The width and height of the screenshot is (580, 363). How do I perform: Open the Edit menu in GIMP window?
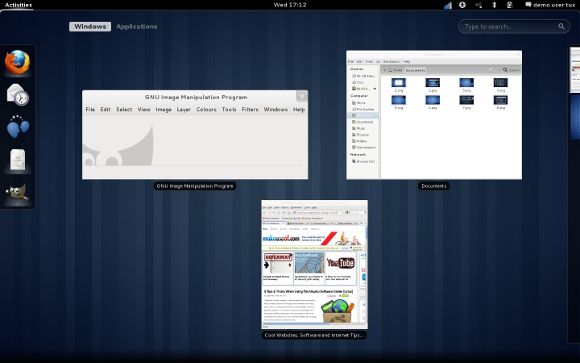click(105, 109)
